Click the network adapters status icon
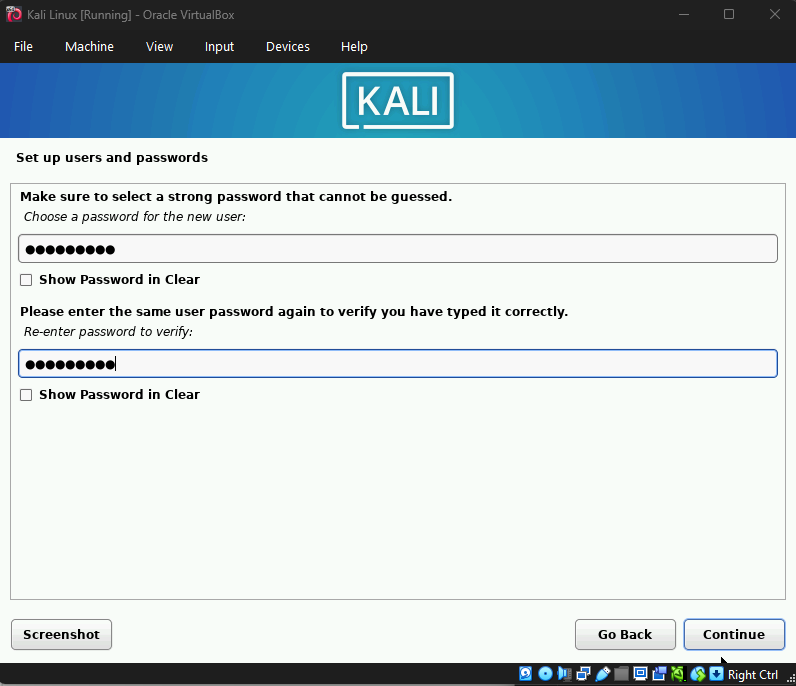796x686 pixels. (x=583, y=674)
